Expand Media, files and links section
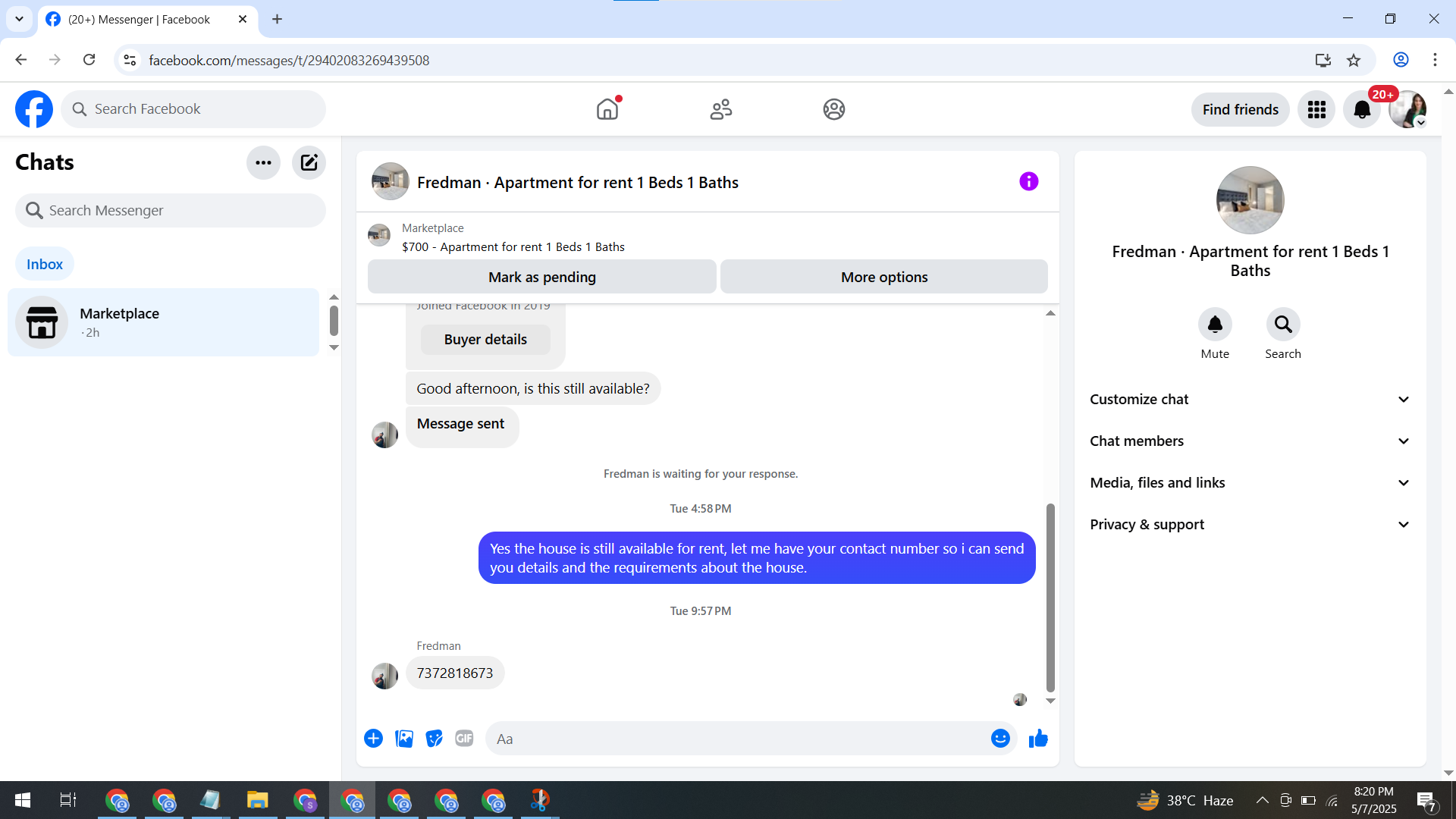1456x819 pixels. coord(1250,483)
